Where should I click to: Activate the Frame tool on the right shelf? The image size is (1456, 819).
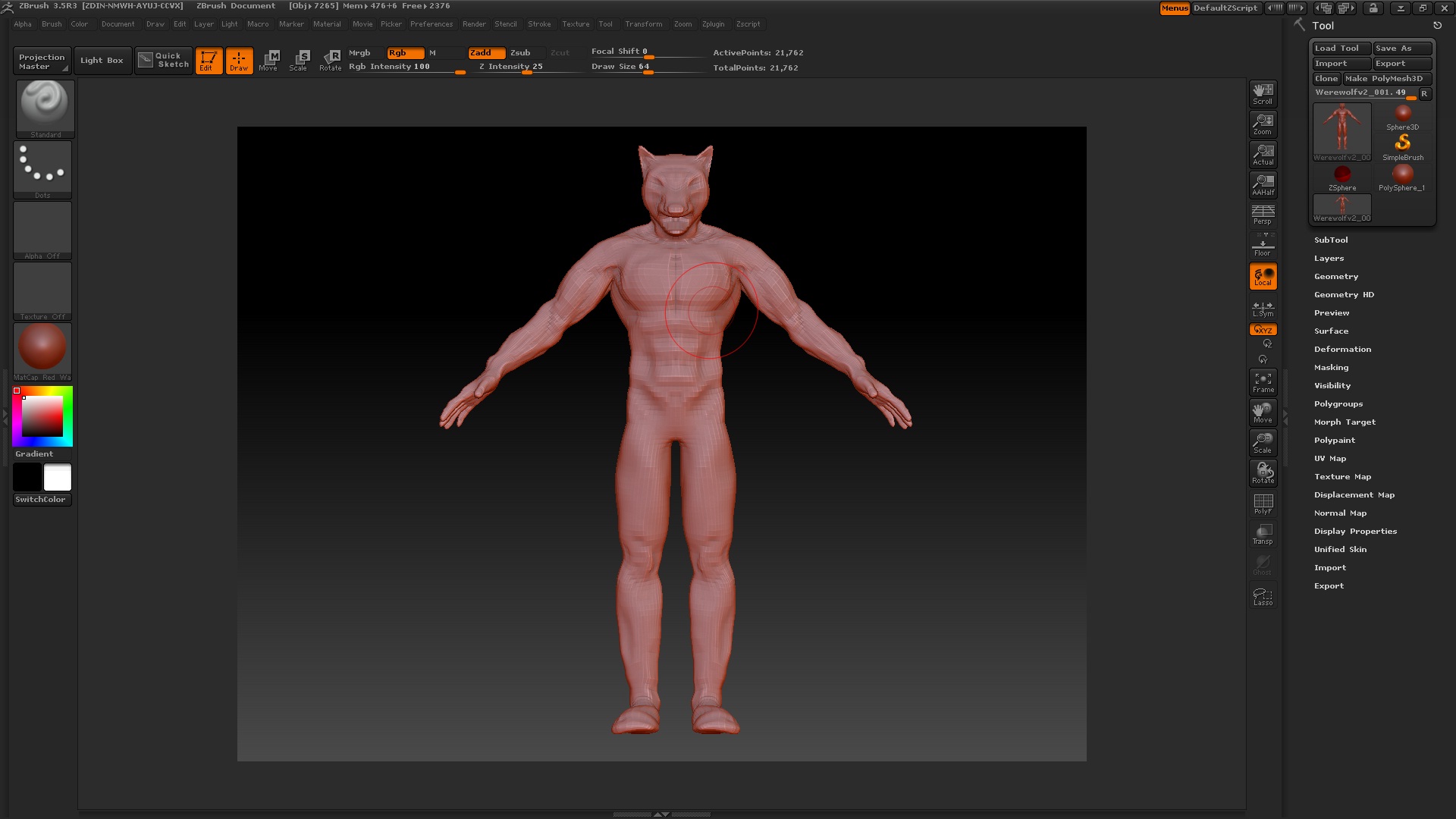click(1263, 382)
